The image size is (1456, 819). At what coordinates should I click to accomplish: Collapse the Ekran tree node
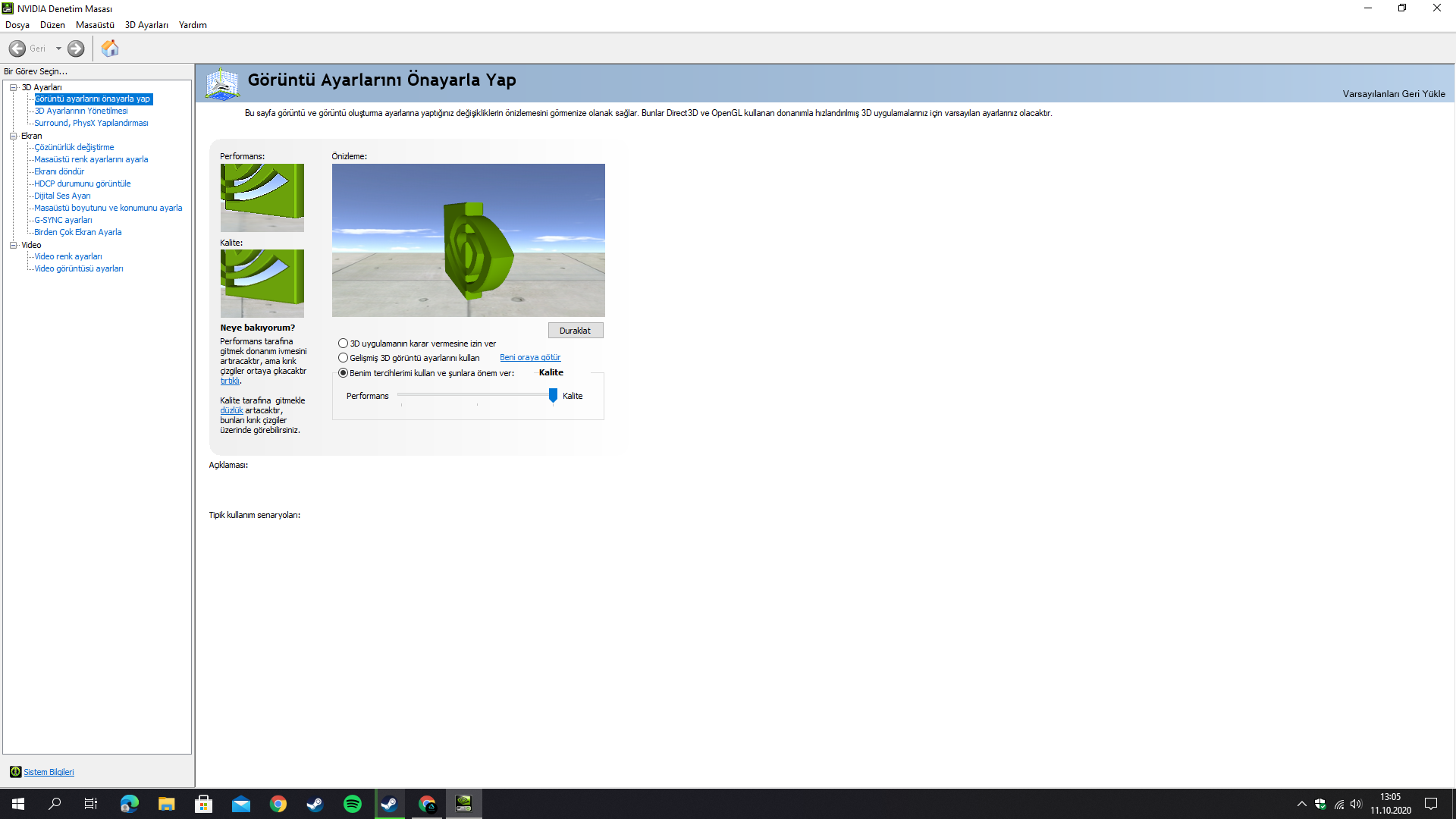pyautogui.click(x=13, y=136)
